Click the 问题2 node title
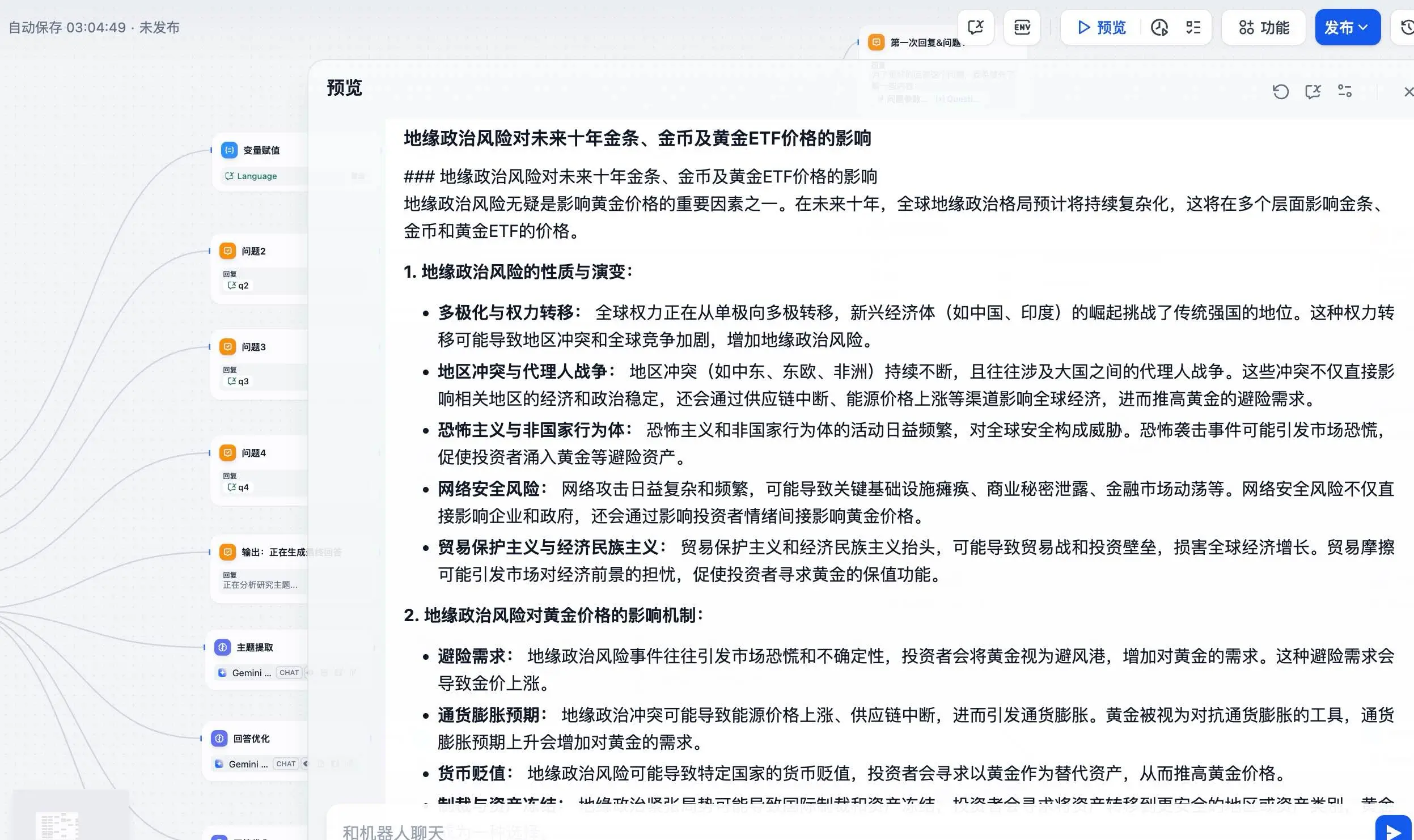This screenshot has height=840, width=1414. pyautogui.click(x=253, y=251)
